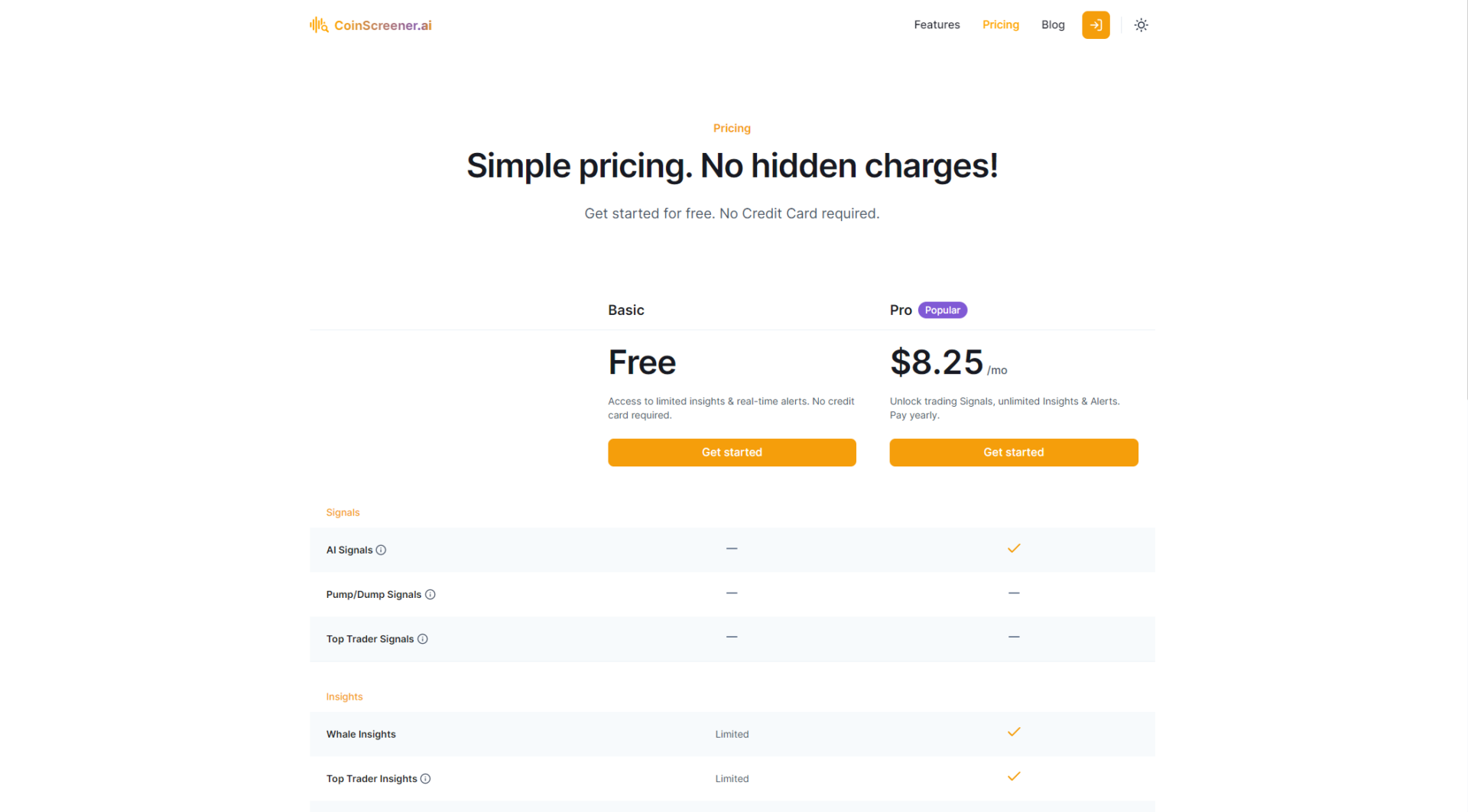Open the Features page from the navbar
The width and height of the screenshot is (1468, 812).
click(x=936, y=24)
